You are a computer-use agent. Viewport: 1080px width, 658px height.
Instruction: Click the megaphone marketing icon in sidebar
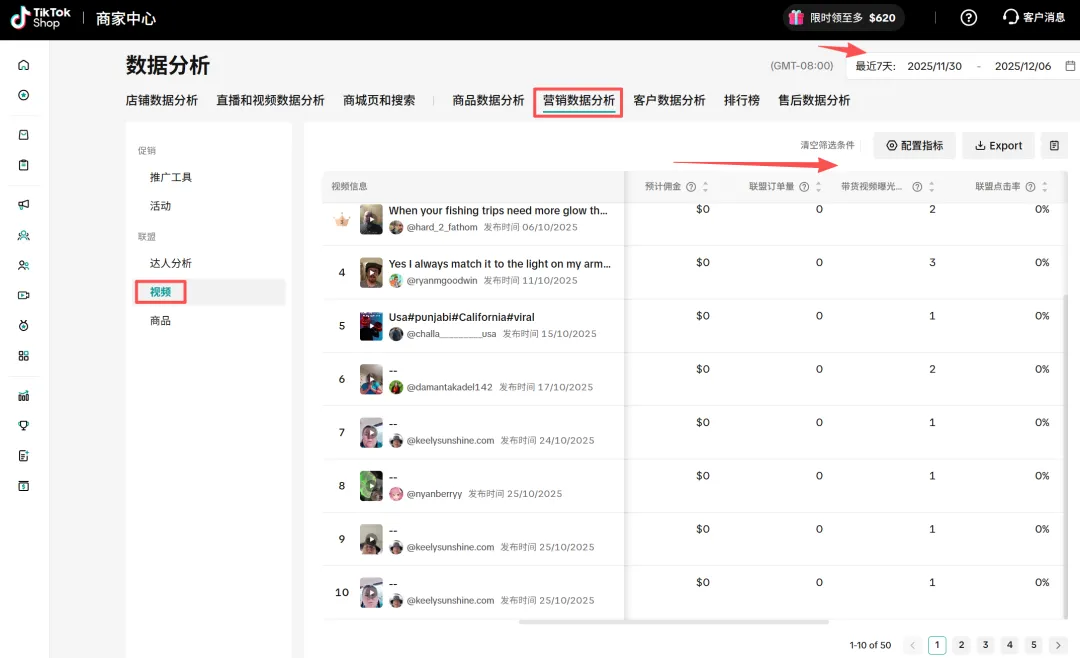[x=24, y=205]
